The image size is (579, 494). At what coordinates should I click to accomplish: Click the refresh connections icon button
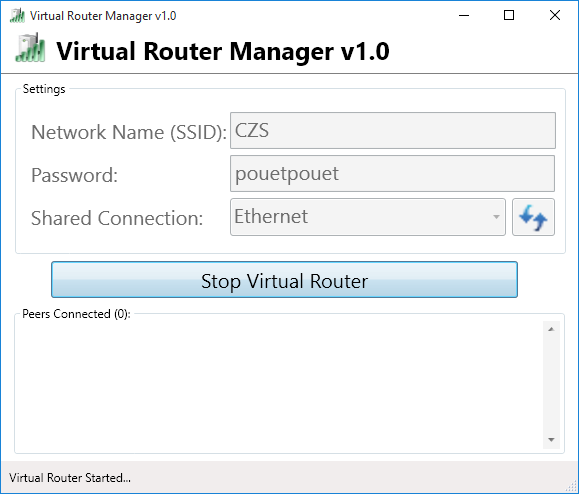pos(533,217)
